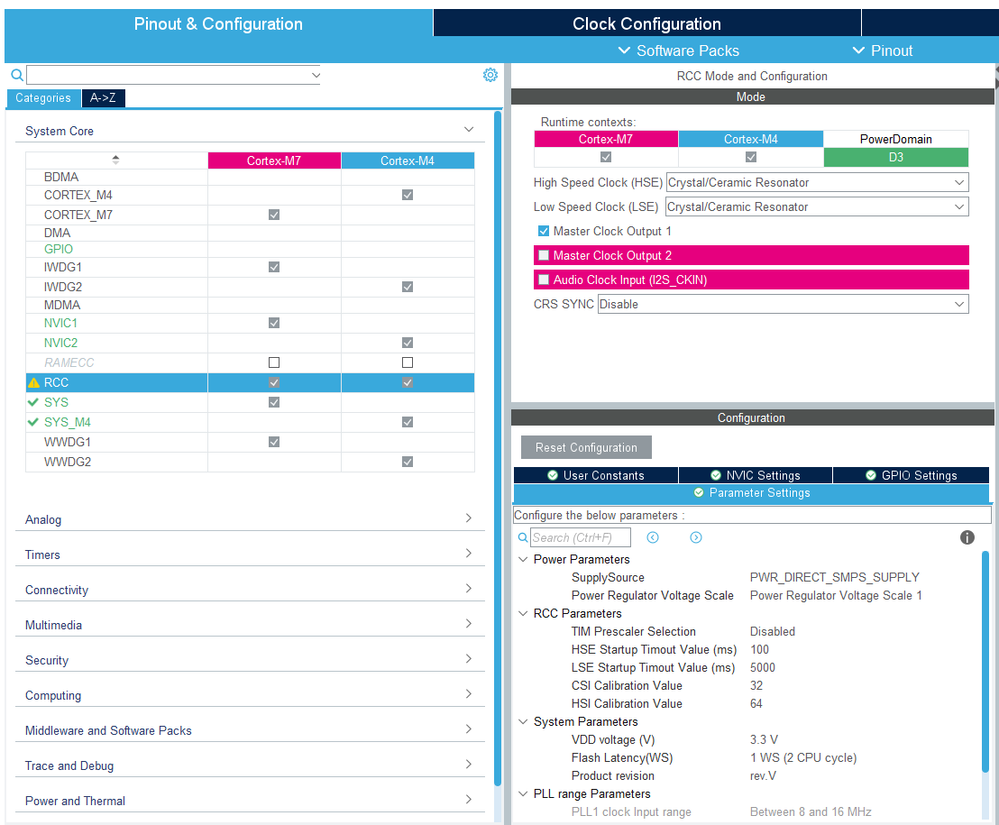Open the NVIC Settings tab
Viewport: 999px width, 825px height.
[x=756, y=475]
